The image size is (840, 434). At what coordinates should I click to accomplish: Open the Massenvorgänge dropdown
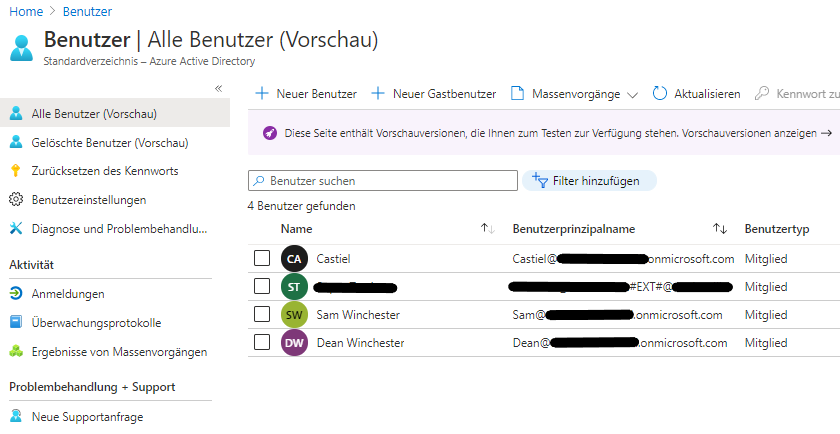(574, 94)
